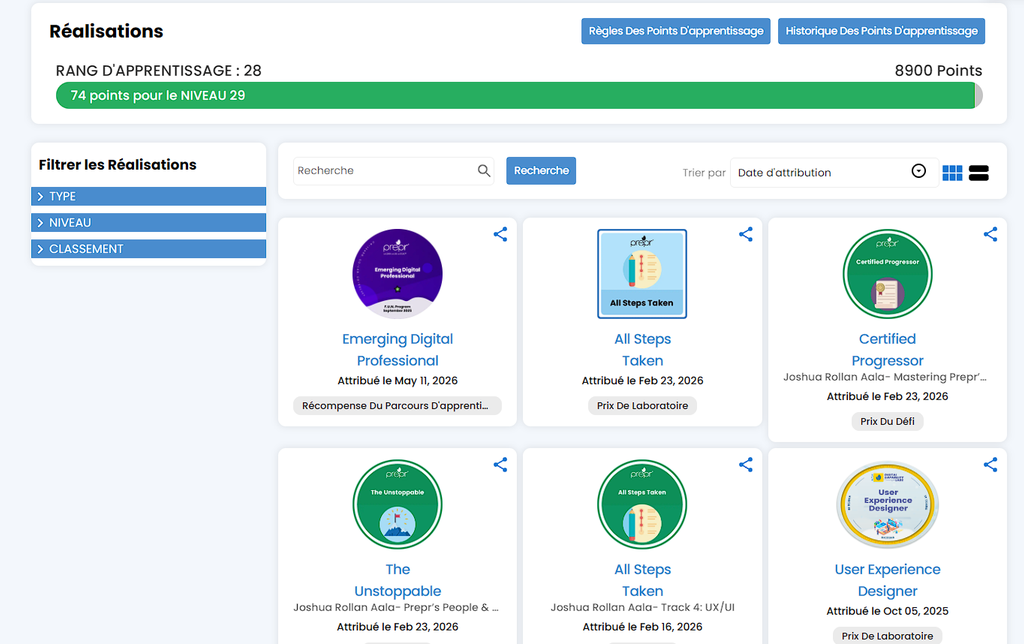1024x644 pixels.
Task: Click the green level progress bar
Action: point(519,95)
